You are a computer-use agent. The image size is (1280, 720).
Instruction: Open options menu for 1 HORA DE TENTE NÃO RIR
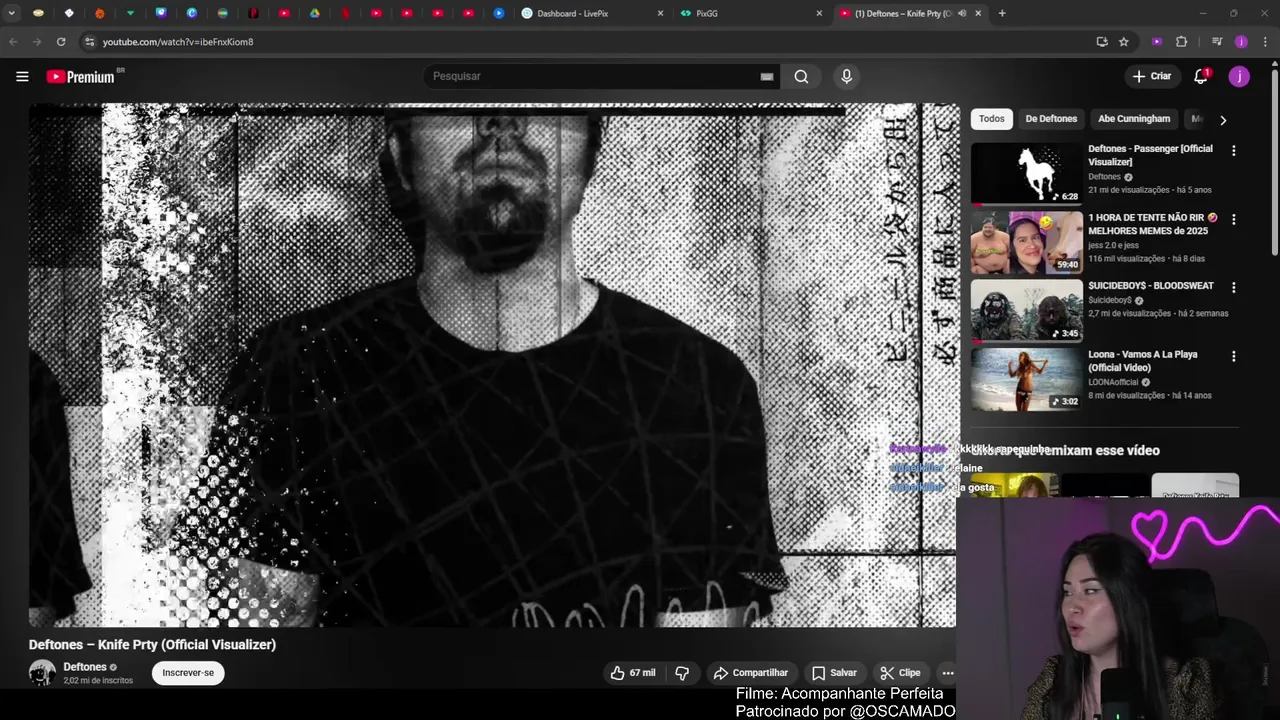(x=1233, y=219)
